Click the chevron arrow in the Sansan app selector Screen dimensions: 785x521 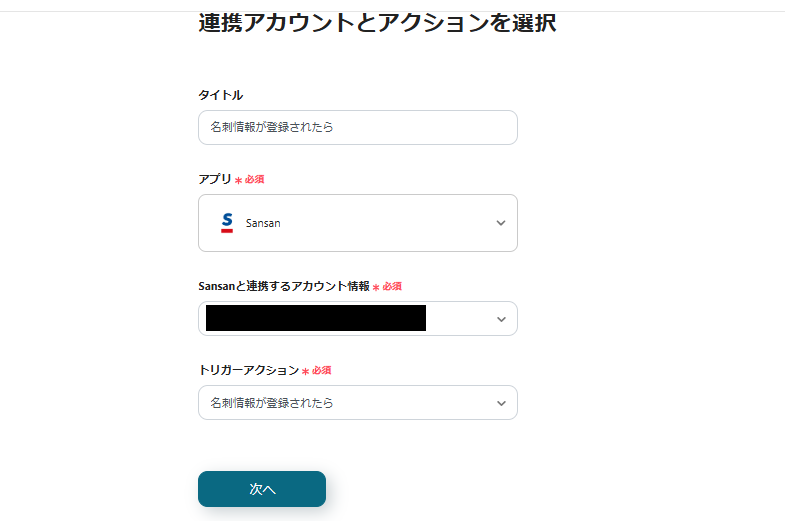coord(501,223)
